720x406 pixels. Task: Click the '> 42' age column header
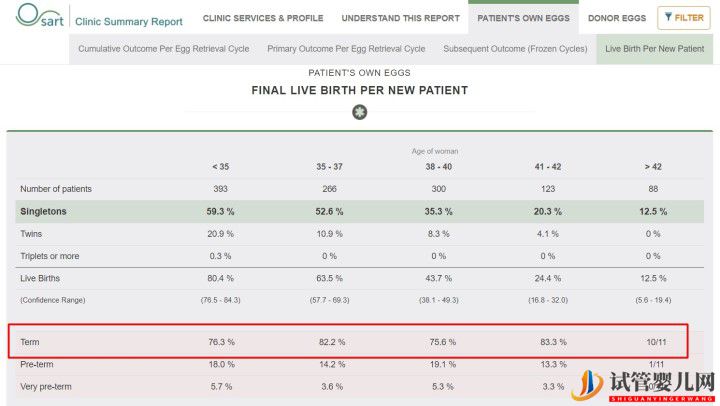(x=654, y=167)
